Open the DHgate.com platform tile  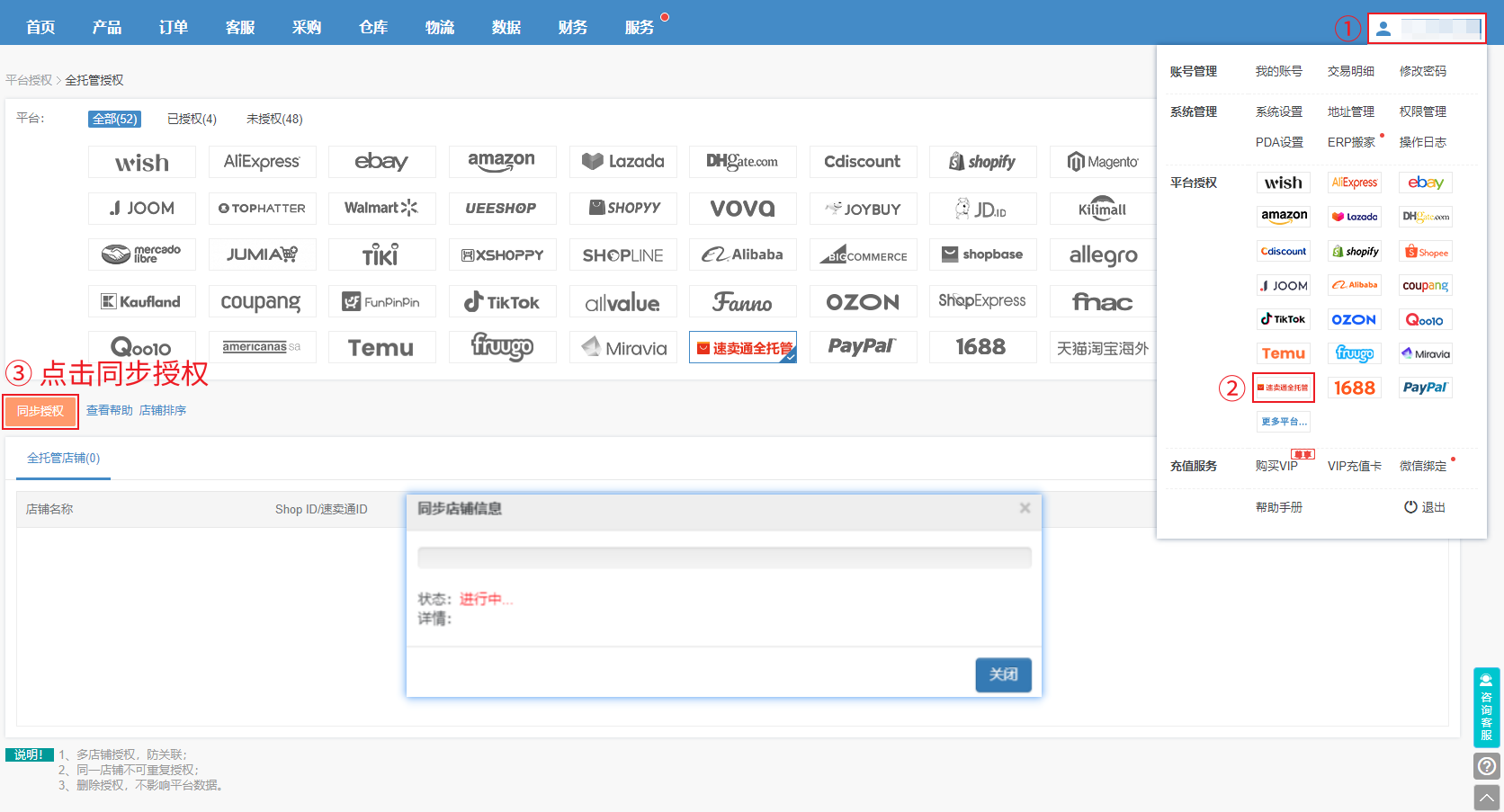pyautogui.click(x=743, y=162)
